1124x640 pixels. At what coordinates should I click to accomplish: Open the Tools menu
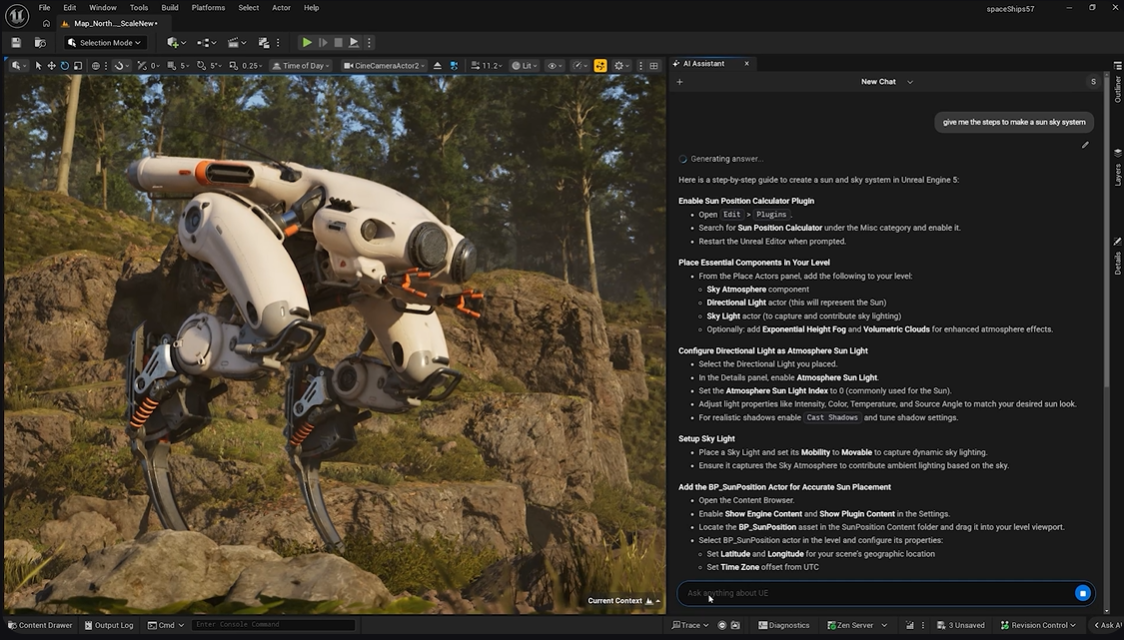(x=139, y=8)
